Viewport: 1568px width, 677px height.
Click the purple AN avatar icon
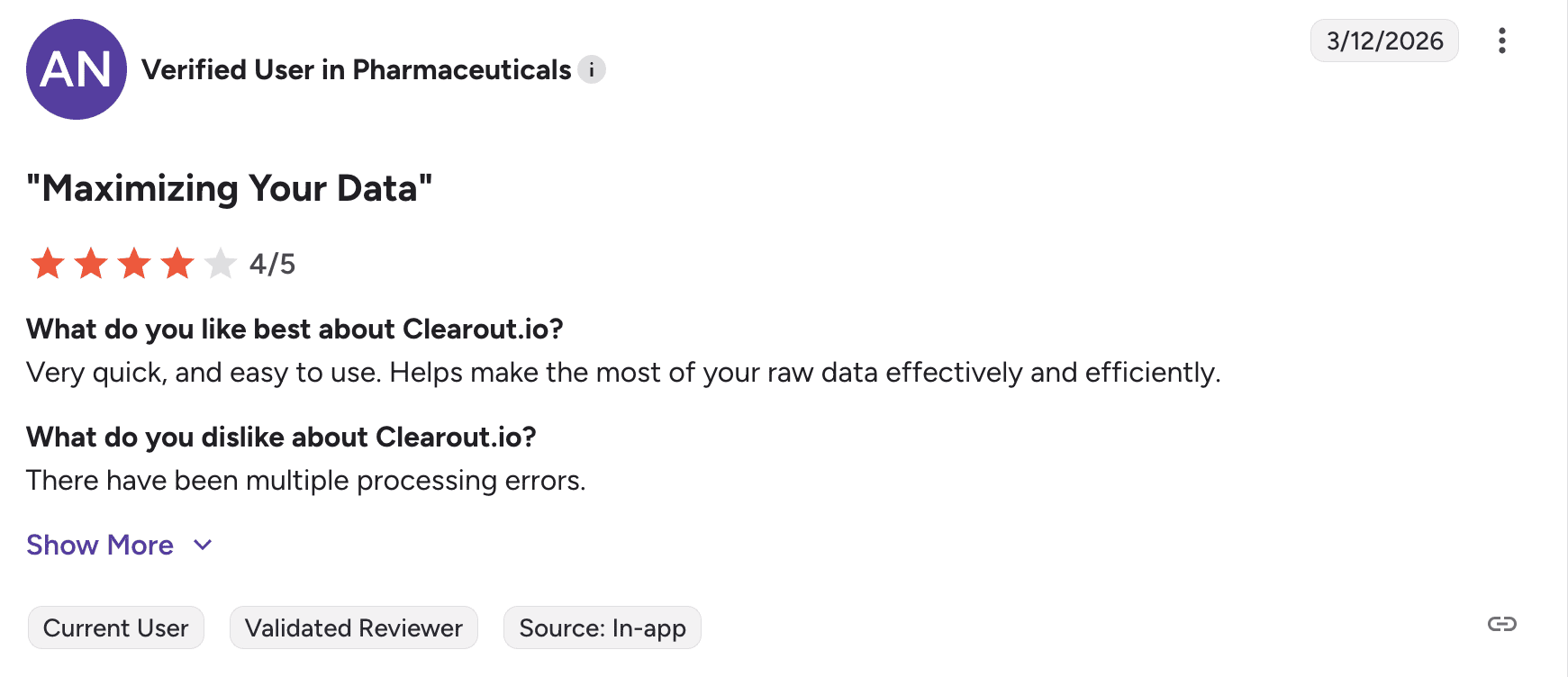[x=77, y=69]
